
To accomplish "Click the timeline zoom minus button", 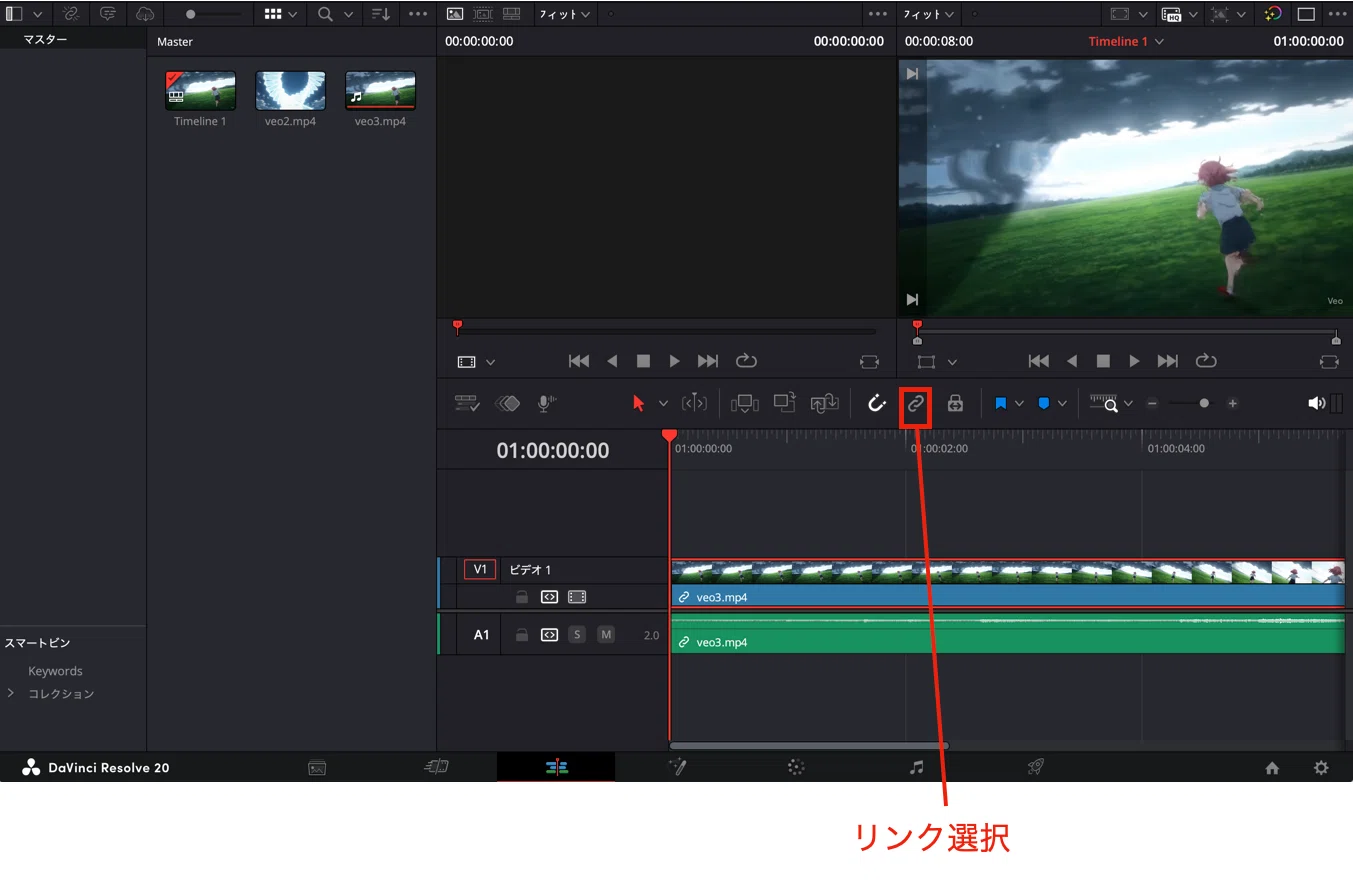I will tap(1152, 403).
